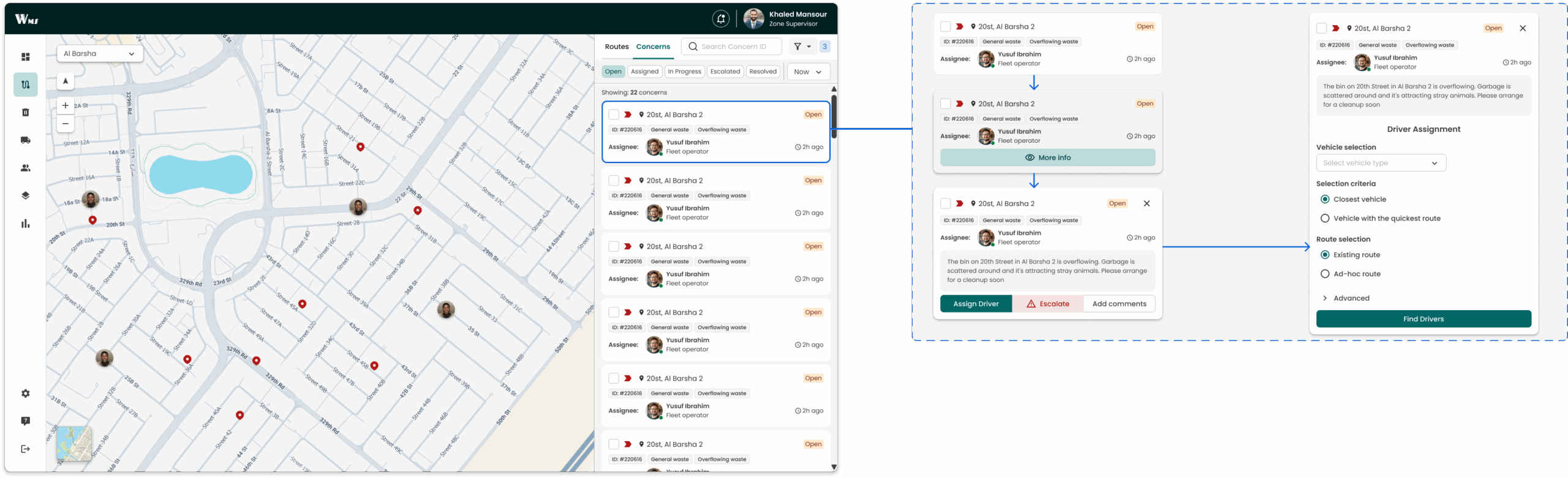
Task: Open the settings gear in sidebar
Action: pyautogui.click(x=26, y=393)
